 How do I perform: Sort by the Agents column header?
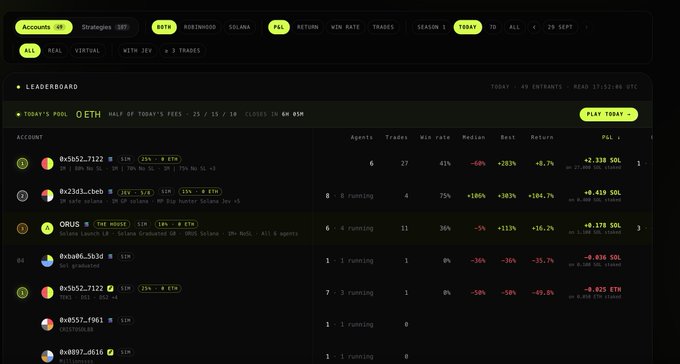click(x=362, y=137)
